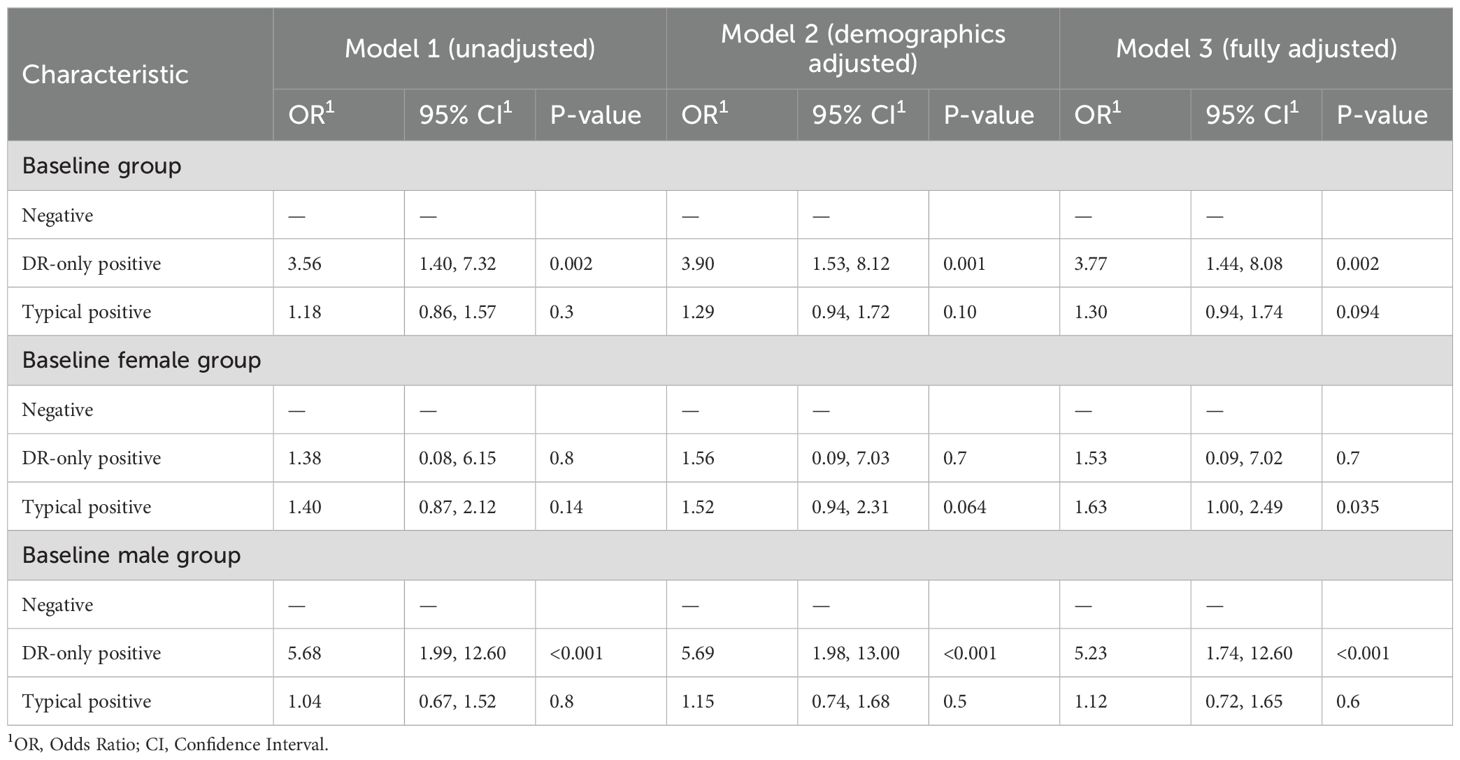This screenshot has height=760, width=1460.
Task: Click the Baseline male group section heading
Action: point(131,555)
